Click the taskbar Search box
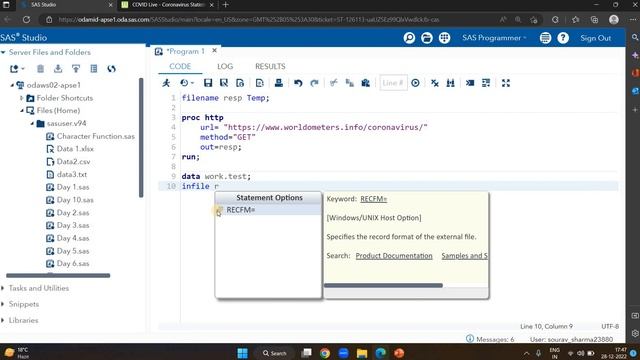Image resolution: width=640 pixels, height=360 pixels. pyautogui.click(x=274, y=353)
